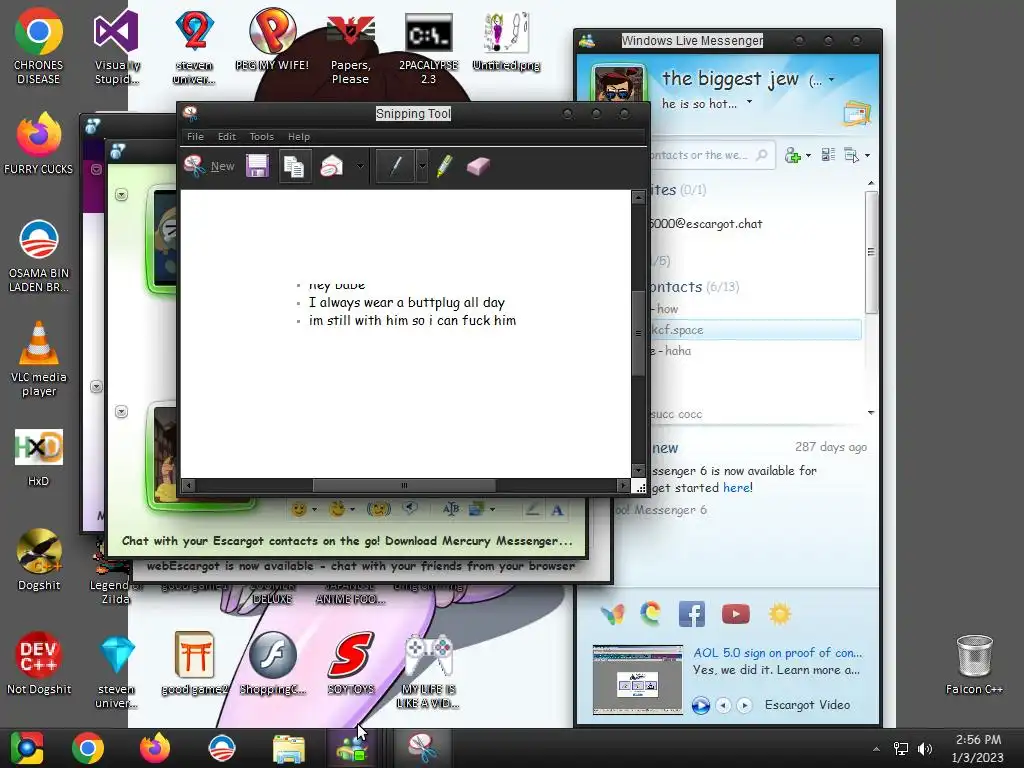The height and width of the screenshot is (768, 1024).
Task: Open the Tools menu in Snipping Tool
Action: pos(261,136)
